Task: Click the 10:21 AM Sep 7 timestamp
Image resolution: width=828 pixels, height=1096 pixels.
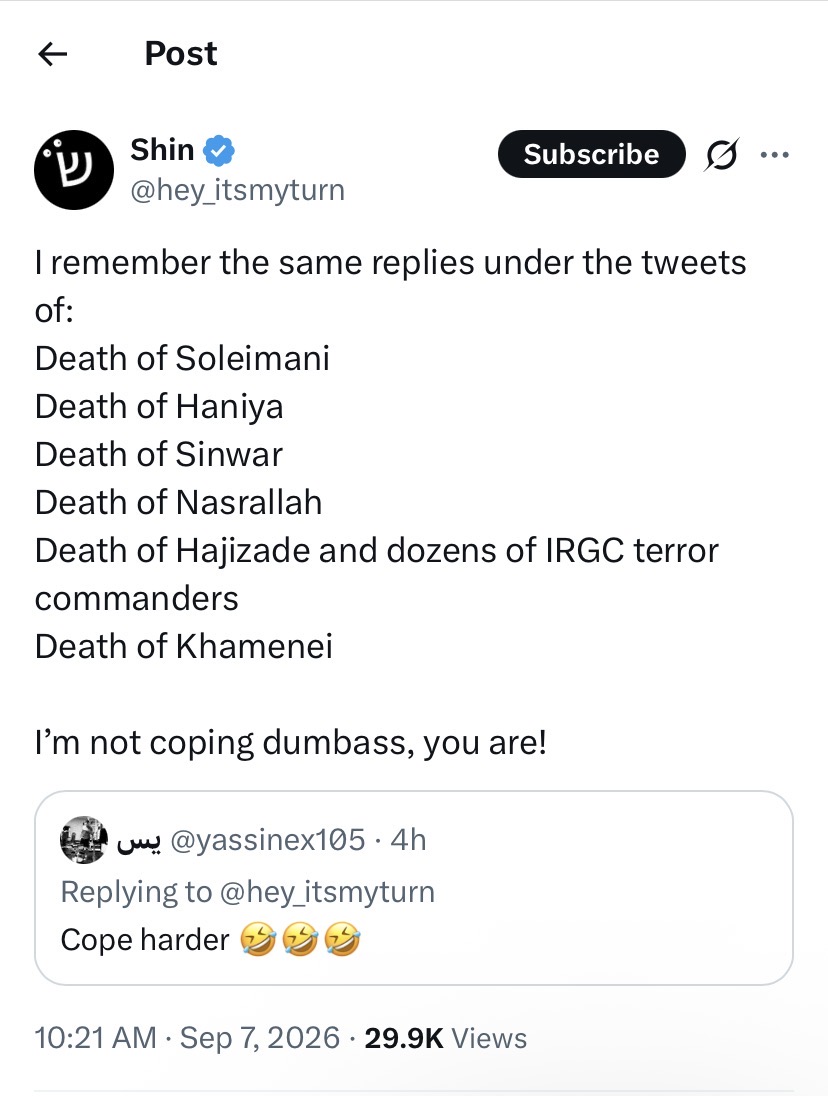Action: click(187, 1038)
